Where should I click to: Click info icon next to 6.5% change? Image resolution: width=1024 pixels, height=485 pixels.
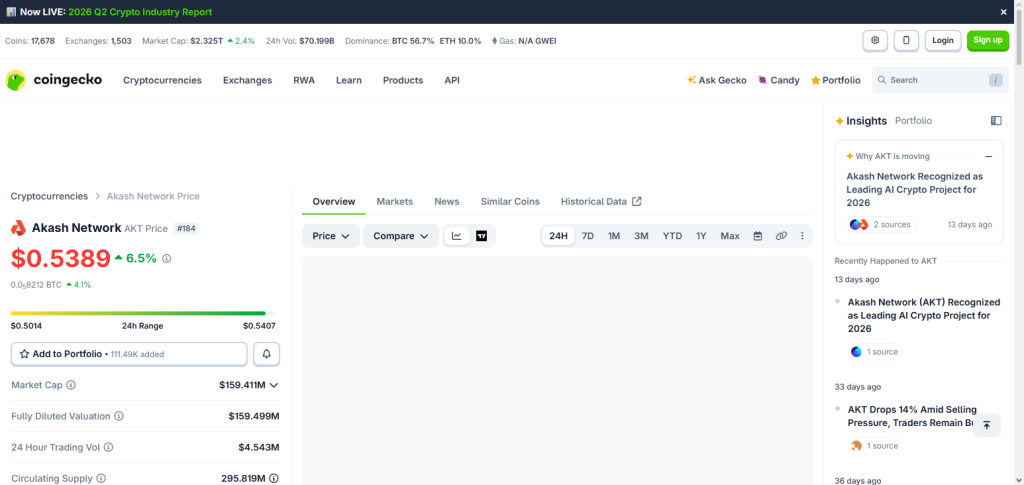(167, 258)
